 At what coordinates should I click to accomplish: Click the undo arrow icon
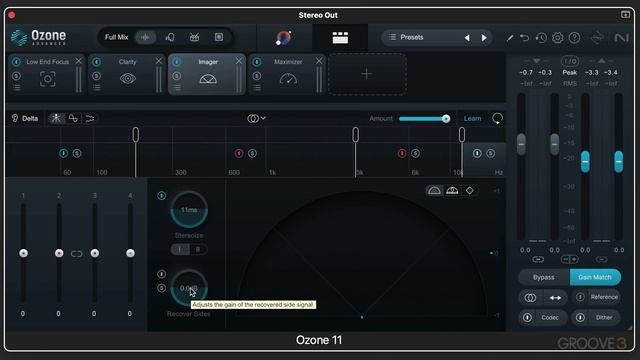pos(524,38)
